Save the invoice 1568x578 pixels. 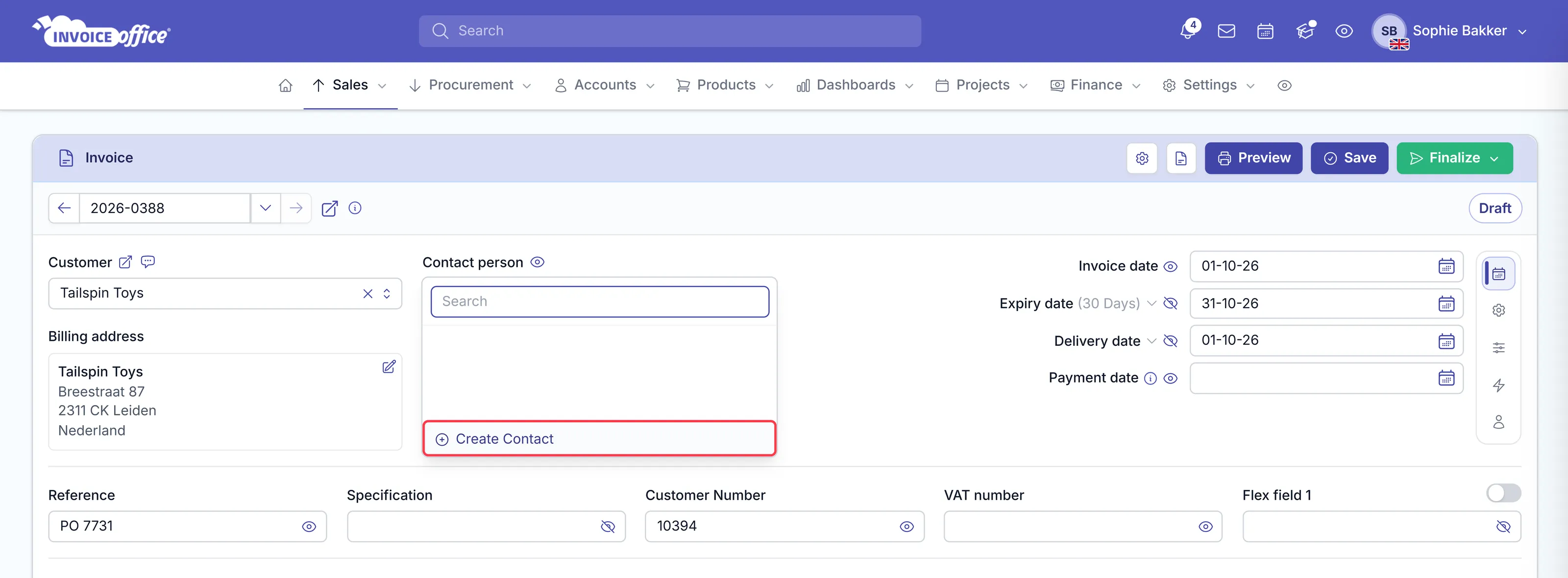[1349, 158]
